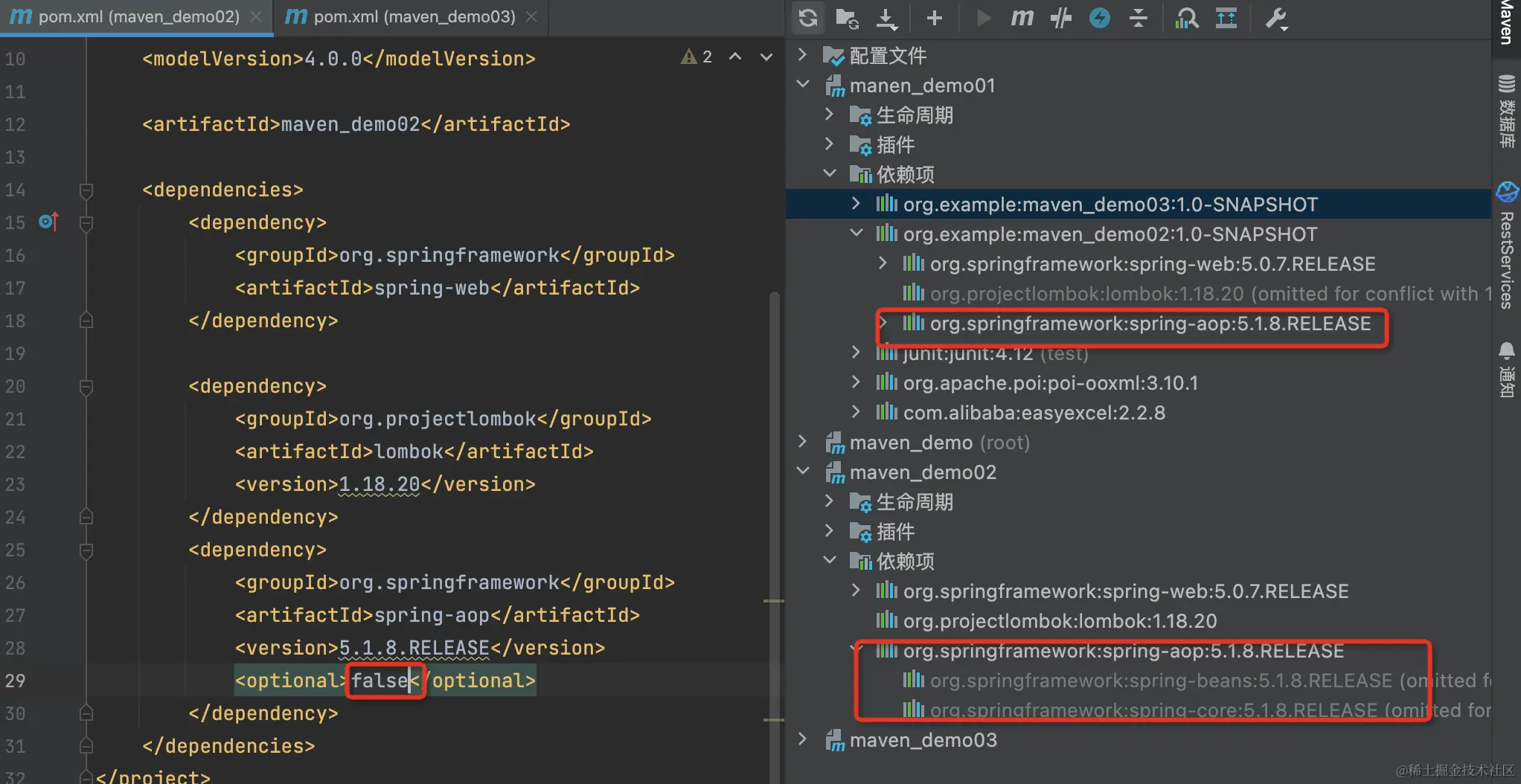Click the manen_demo01 module icon
The image size is (1521, 784).
click(x=835, y=86)
